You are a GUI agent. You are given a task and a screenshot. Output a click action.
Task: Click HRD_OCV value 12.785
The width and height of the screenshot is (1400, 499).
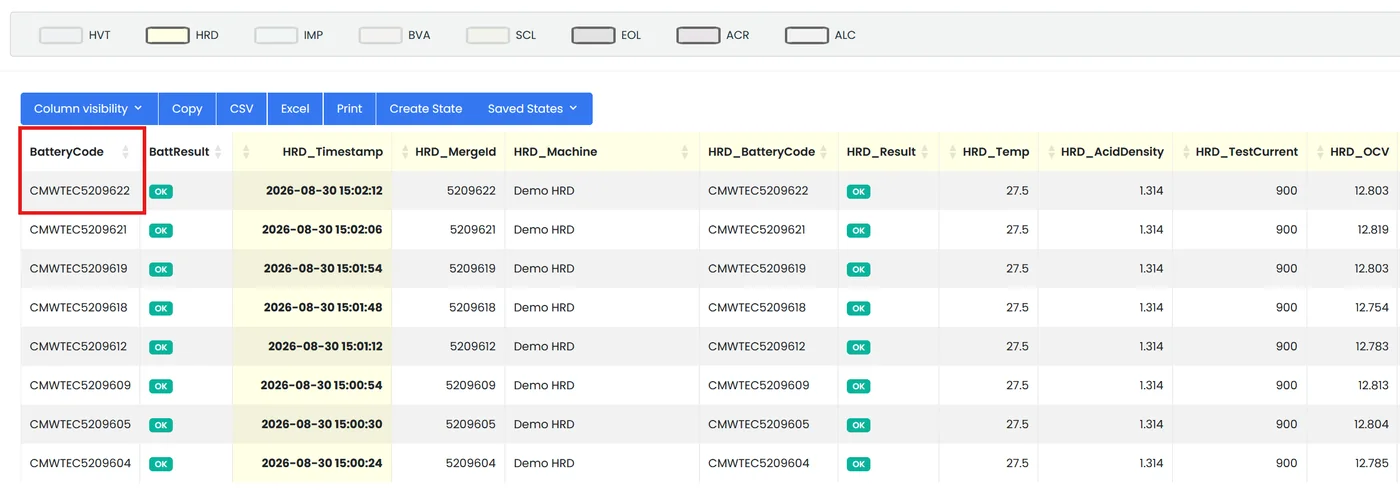pos(1372,464)
